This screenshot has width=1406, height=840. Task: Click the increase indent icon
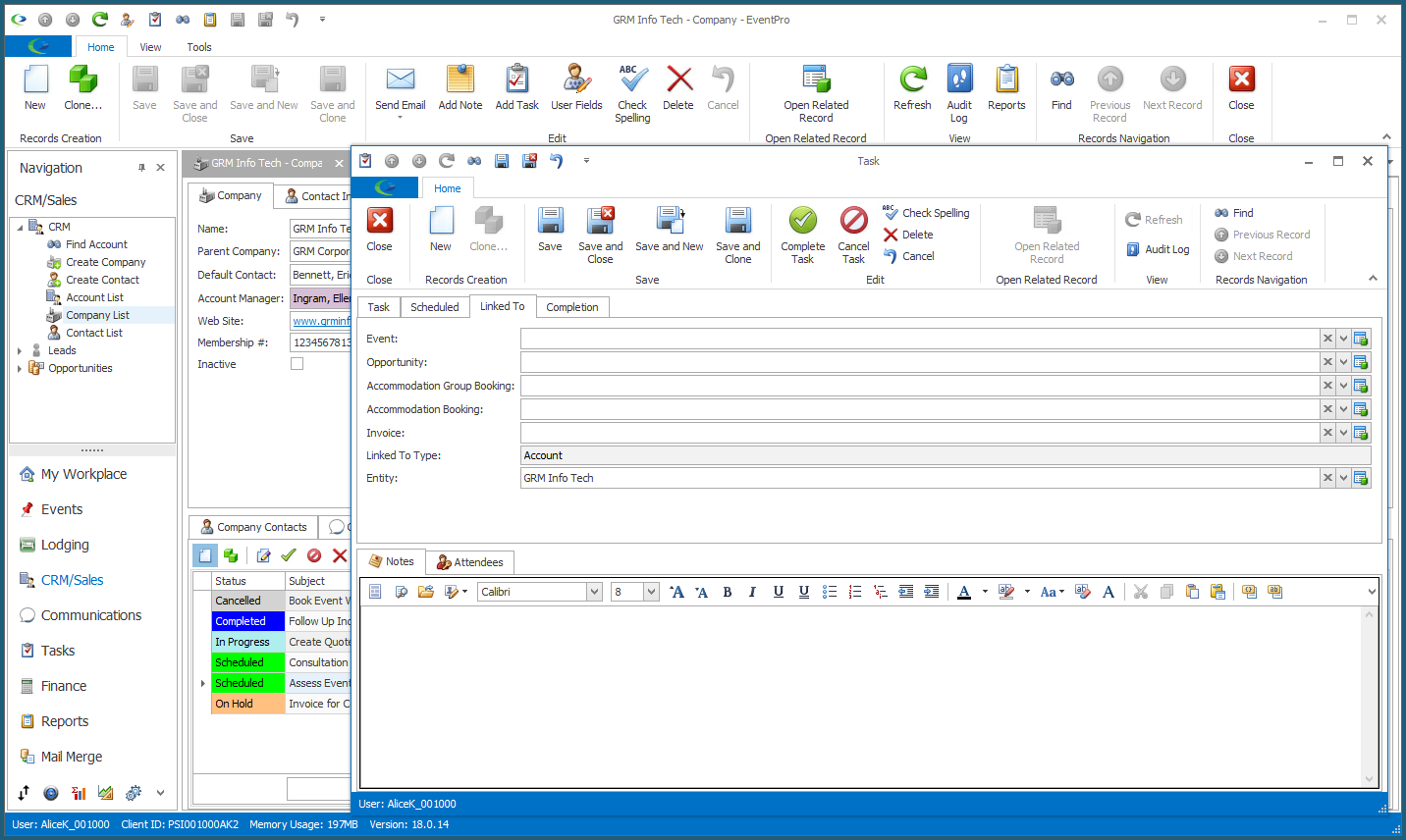[x=931, y=592]
